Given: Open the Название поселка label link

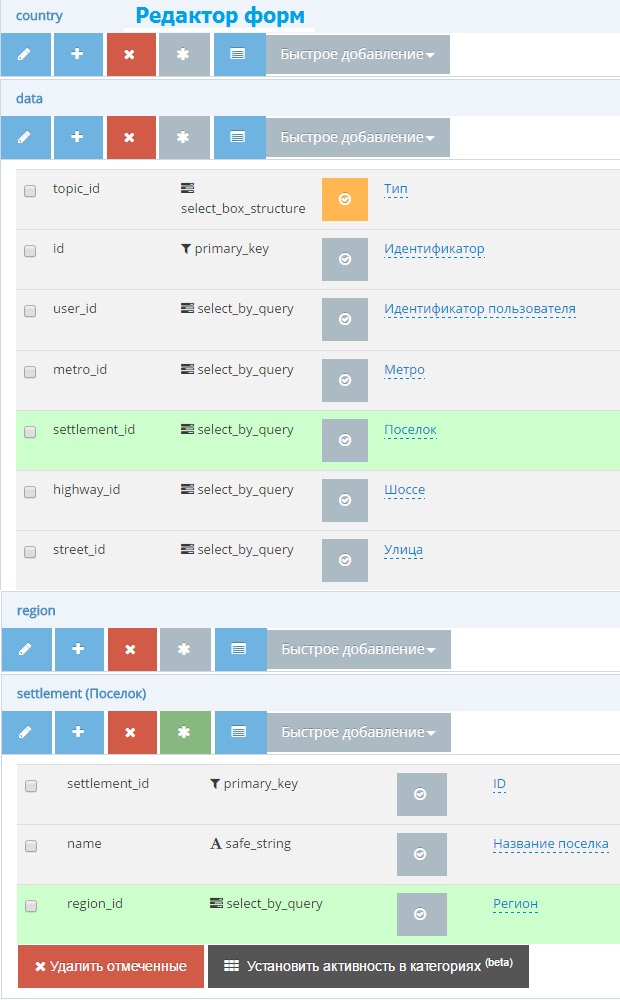Looking at the screenshot, I should (550, 844).
